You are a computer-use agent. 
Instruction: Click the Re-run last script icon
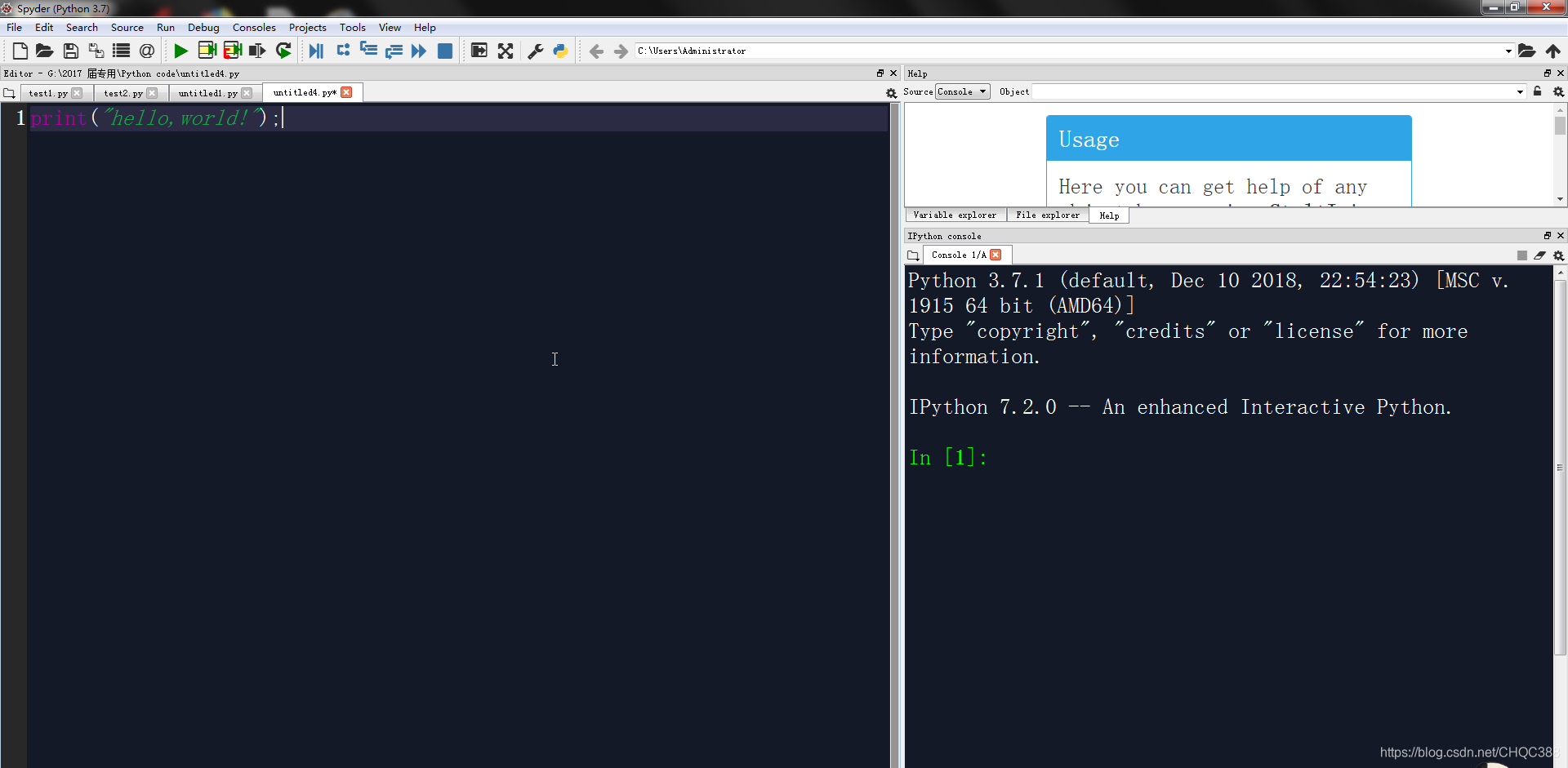(x=283, y=51)
